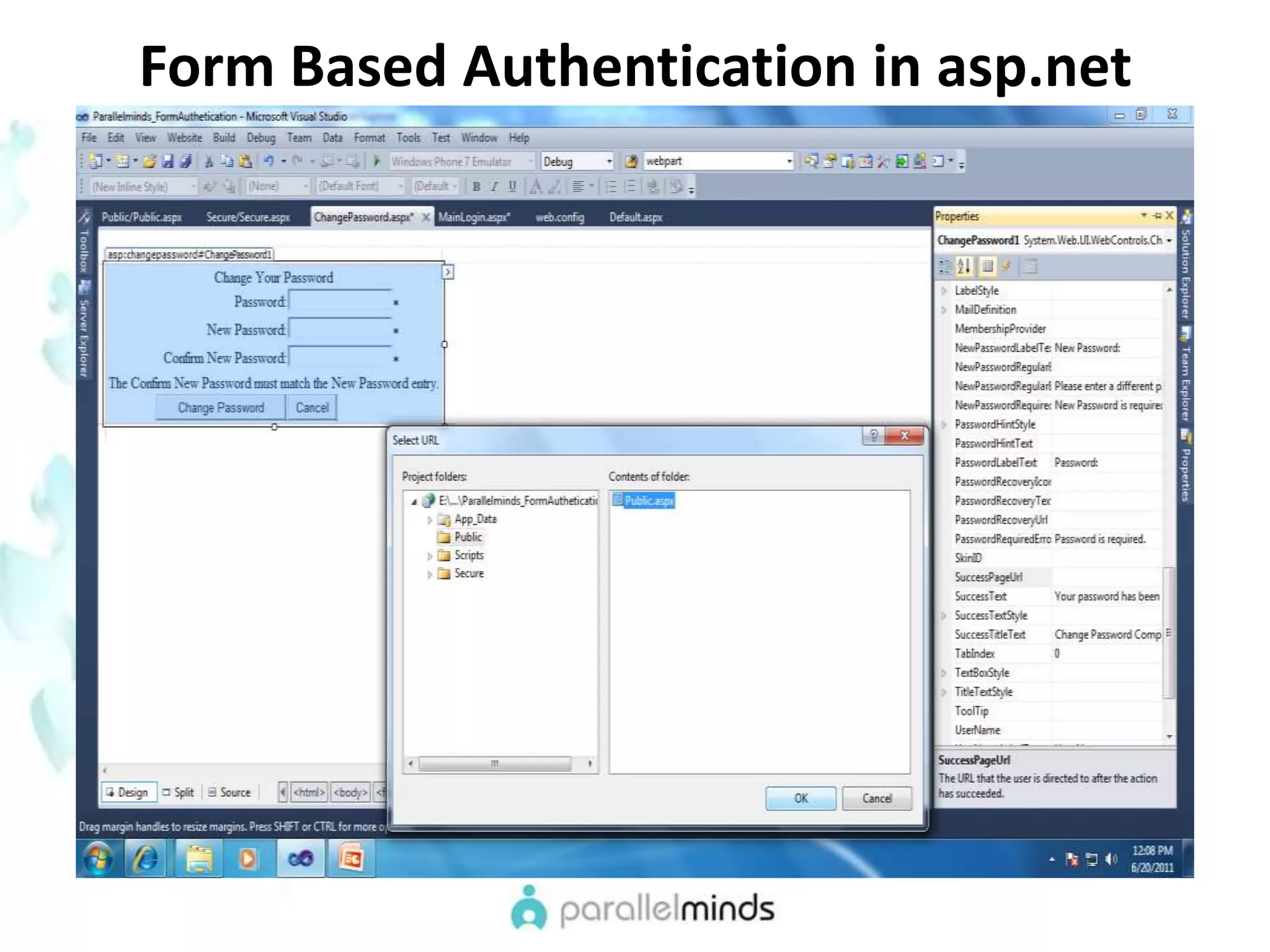Open Internet Explorer from the taskbar

click(x=146, y=859)
